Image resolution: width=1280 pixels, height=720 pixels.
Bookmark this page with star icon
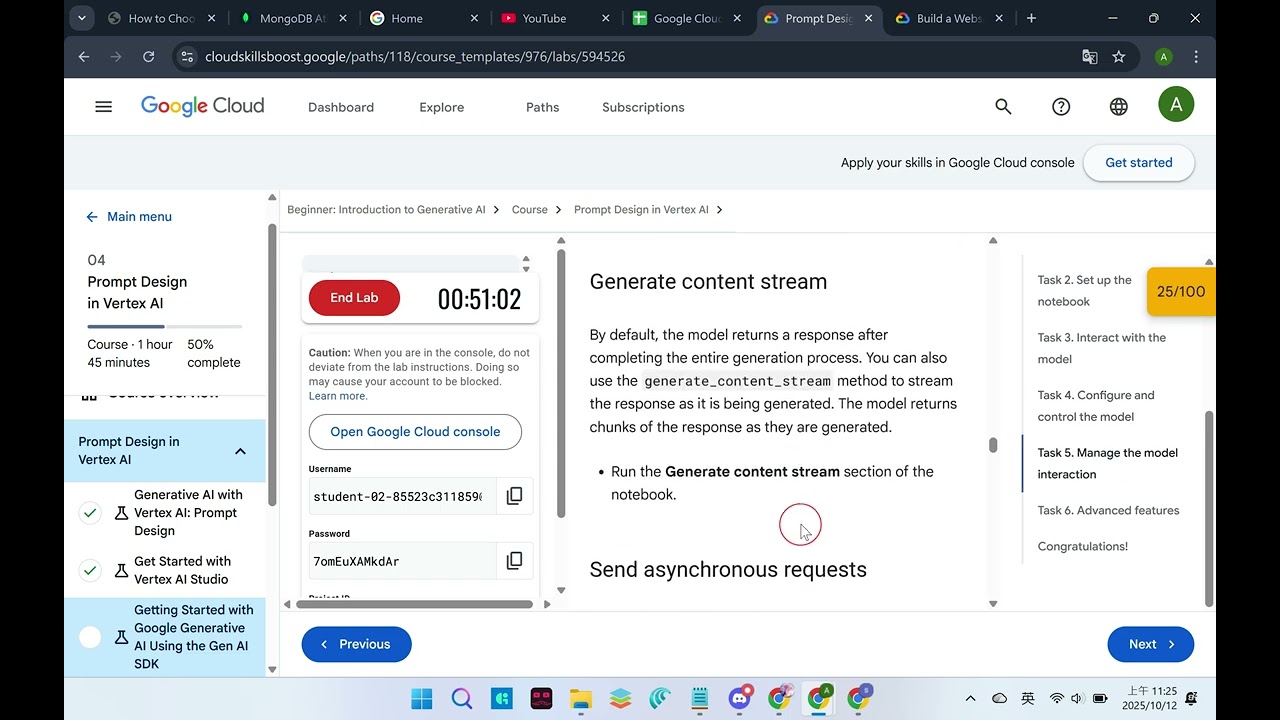click(1119, 57)
